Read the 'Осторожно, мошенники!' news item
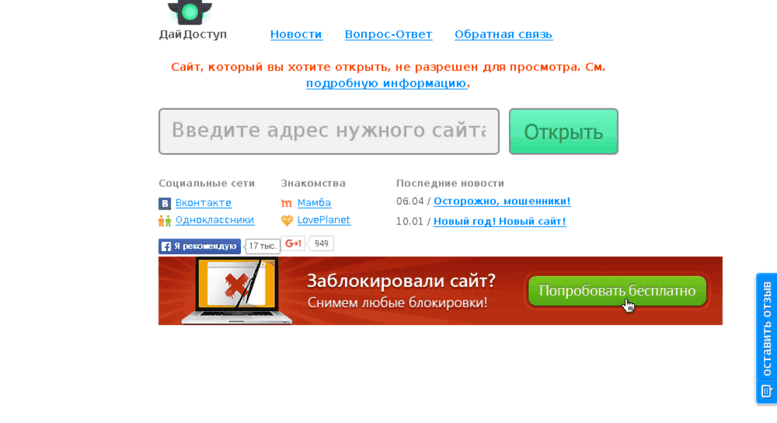 [x=501, y=201]
